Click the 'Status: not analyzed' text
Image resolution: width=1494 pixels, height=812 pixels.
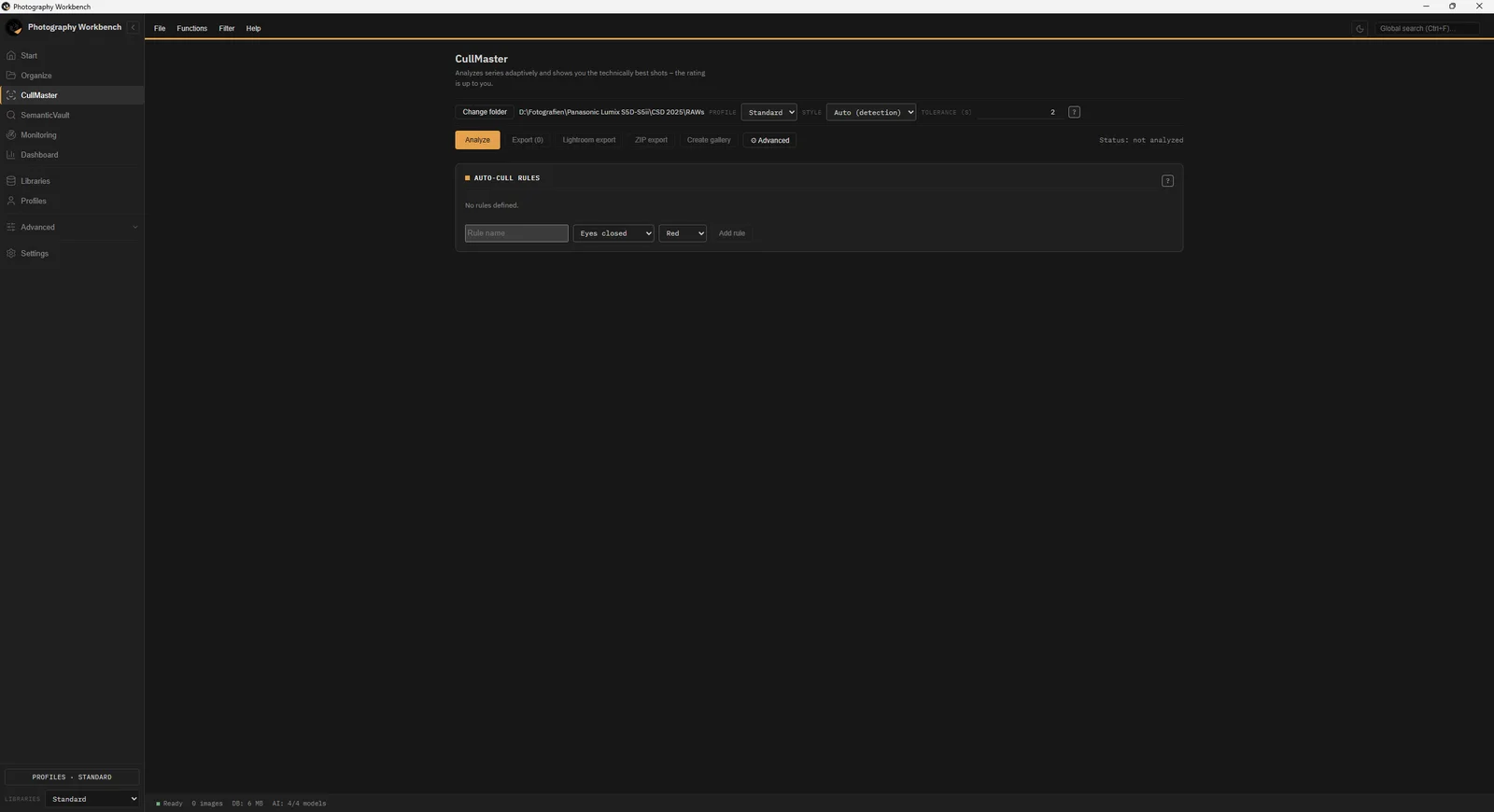click(1141, 140)
